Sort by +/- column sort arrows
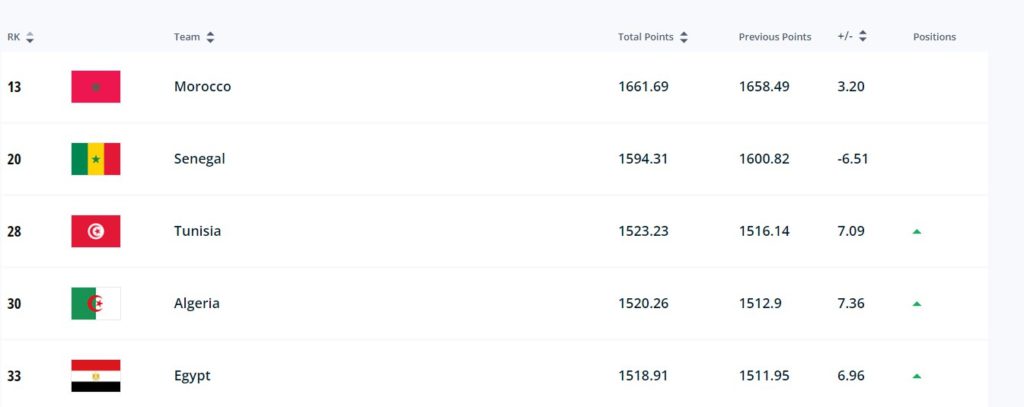 tap(863, 37)
